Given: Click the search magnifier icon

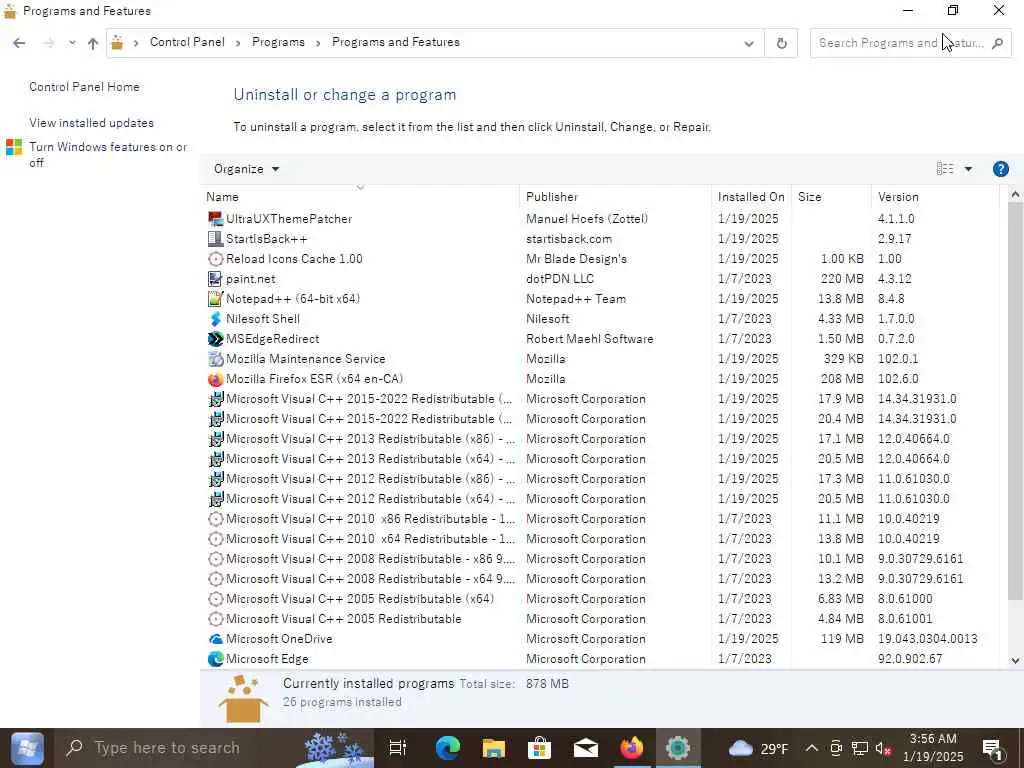Looking at the screenshot, I should pos(997,43).
